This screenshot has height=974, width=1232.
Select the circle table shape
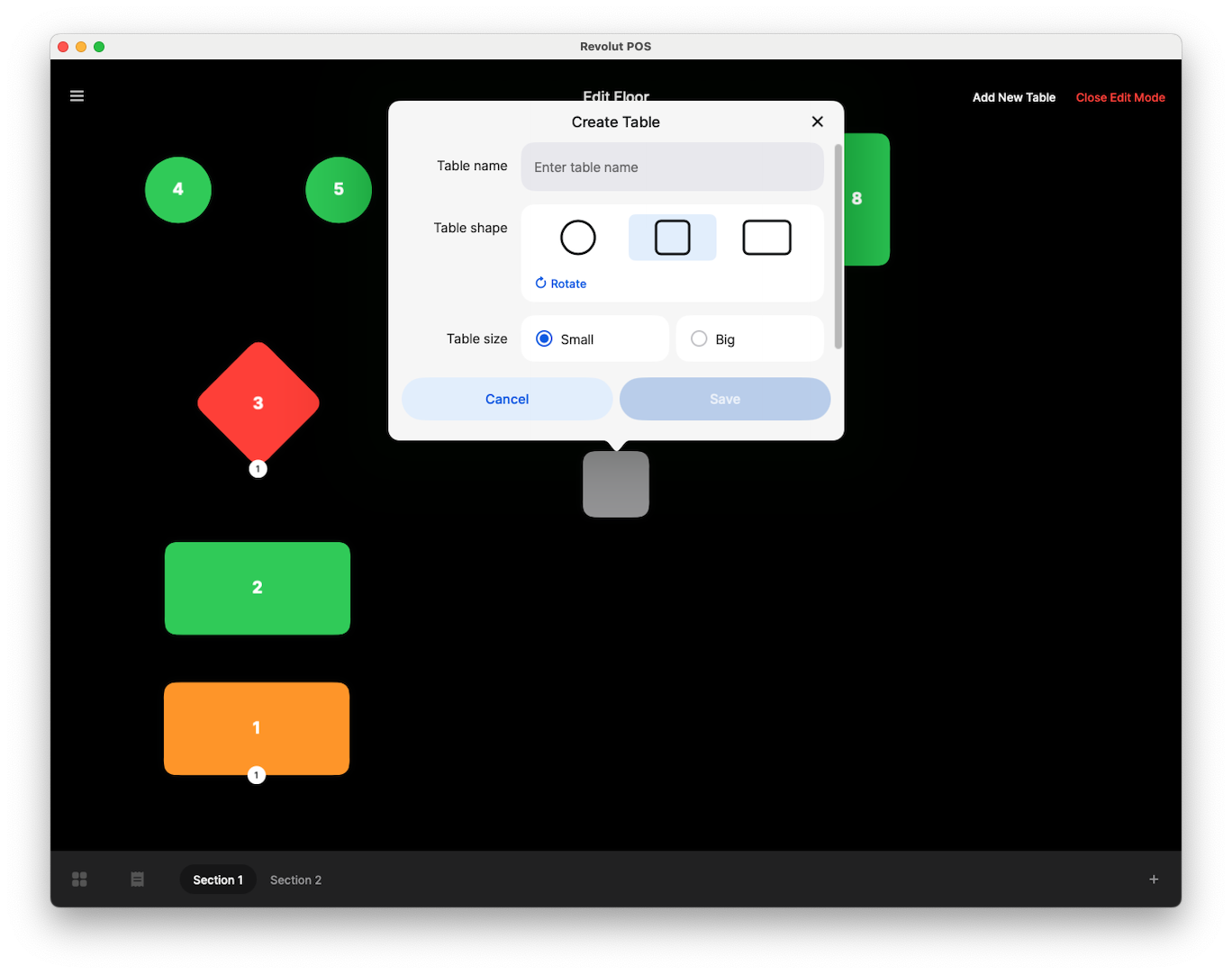[x=578, y=238]
